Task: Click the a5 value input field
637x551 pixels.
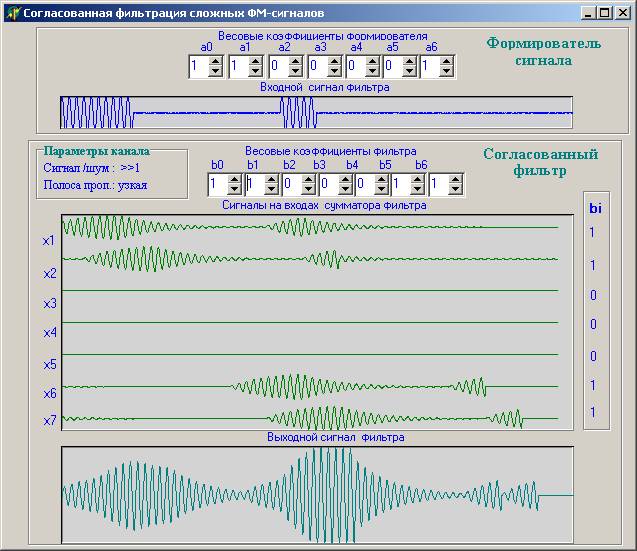Action: coord(393,66)
